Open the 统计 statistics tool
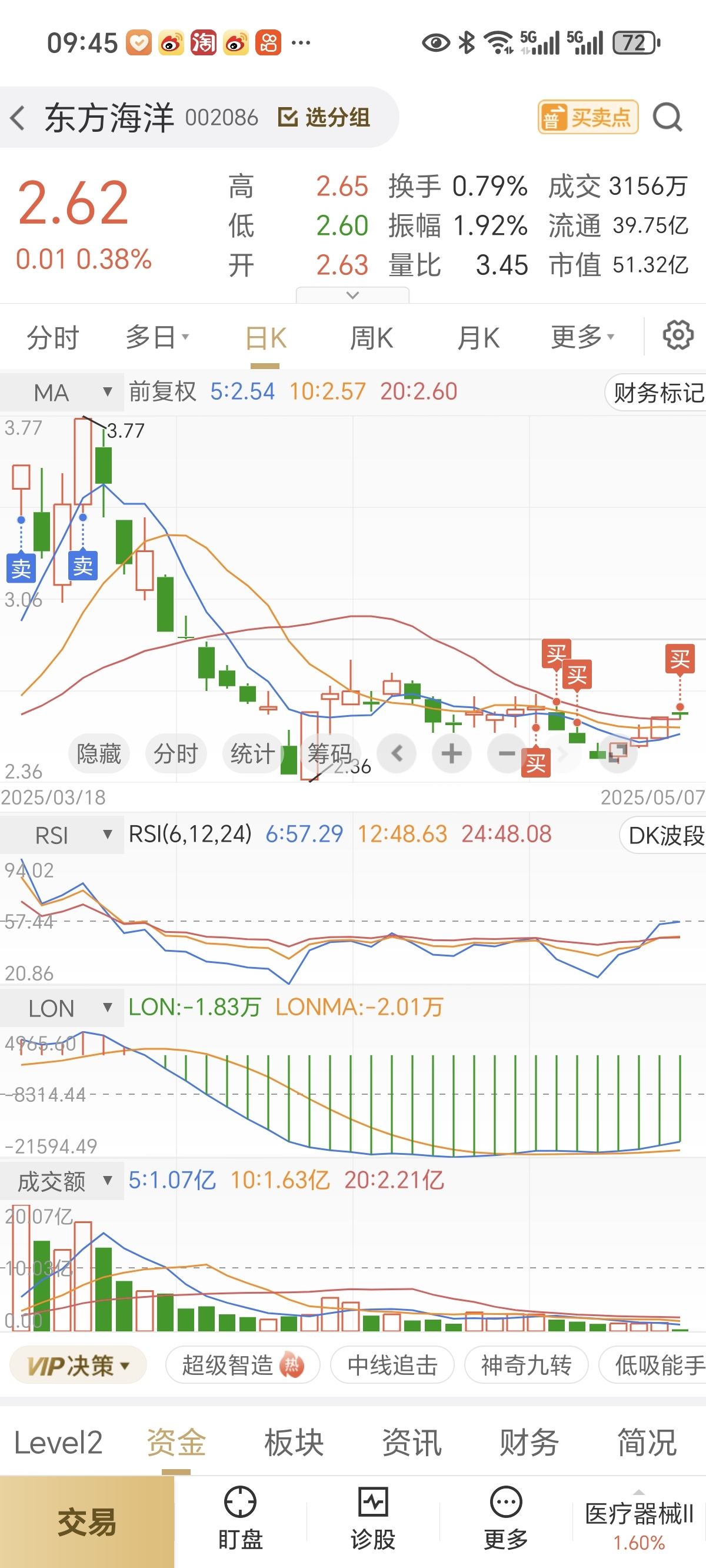The width and height of the screenshot is (706, 1568). 252,753
